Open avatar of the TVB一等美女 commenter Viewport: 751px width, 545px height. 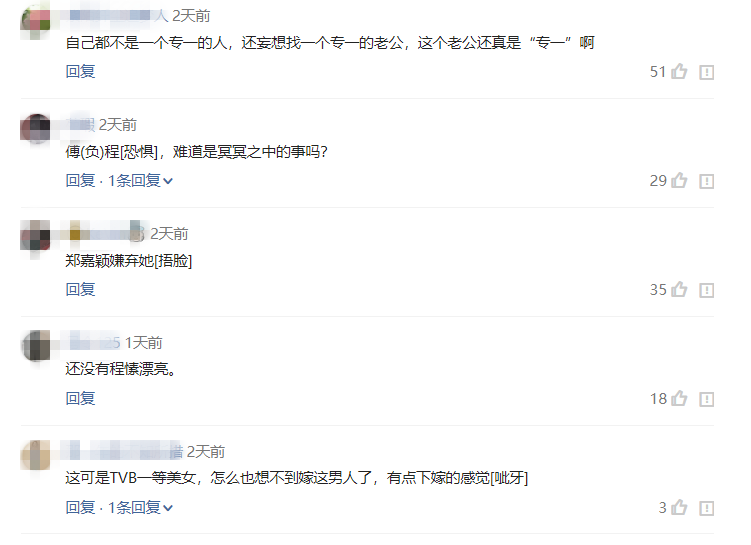35,454
